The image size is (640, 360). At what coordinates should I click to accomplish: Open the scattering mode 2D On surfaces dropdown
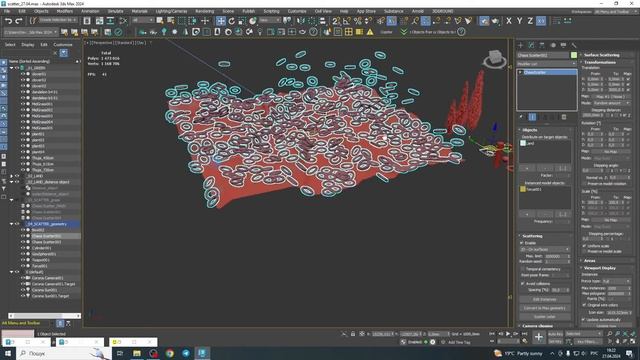pyautogui.click(x=544, y=249)
